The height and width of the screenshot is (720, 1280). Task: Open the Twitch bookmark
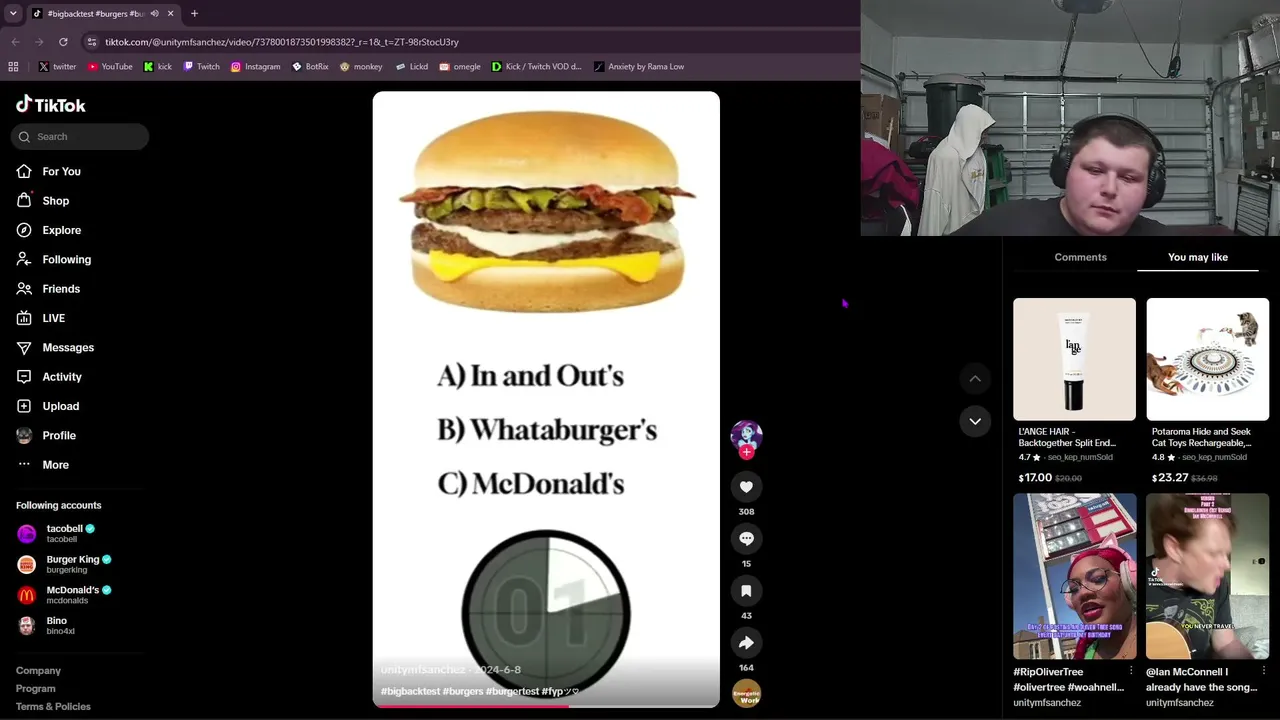pyautogui.click(x=202, y=67)
